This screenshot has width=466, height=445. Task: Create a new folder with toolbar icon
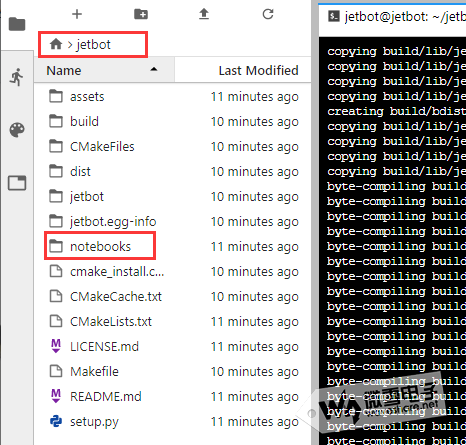pos(141,14)
